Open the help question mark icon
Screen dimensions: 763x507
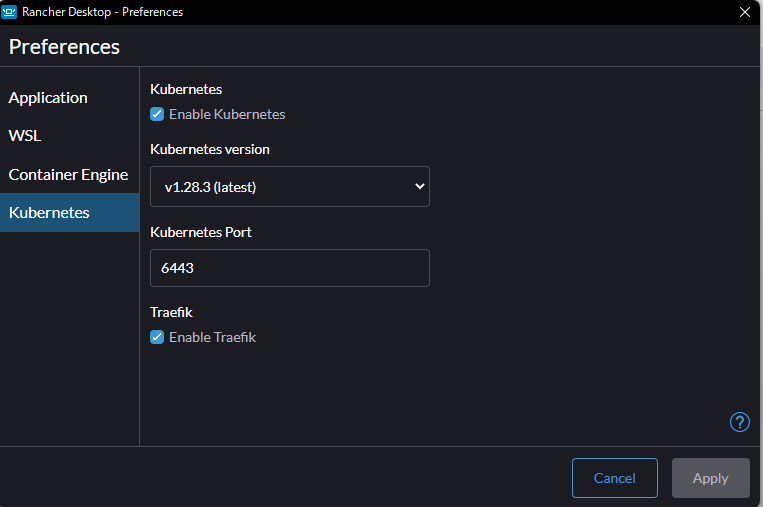[740, 422]
